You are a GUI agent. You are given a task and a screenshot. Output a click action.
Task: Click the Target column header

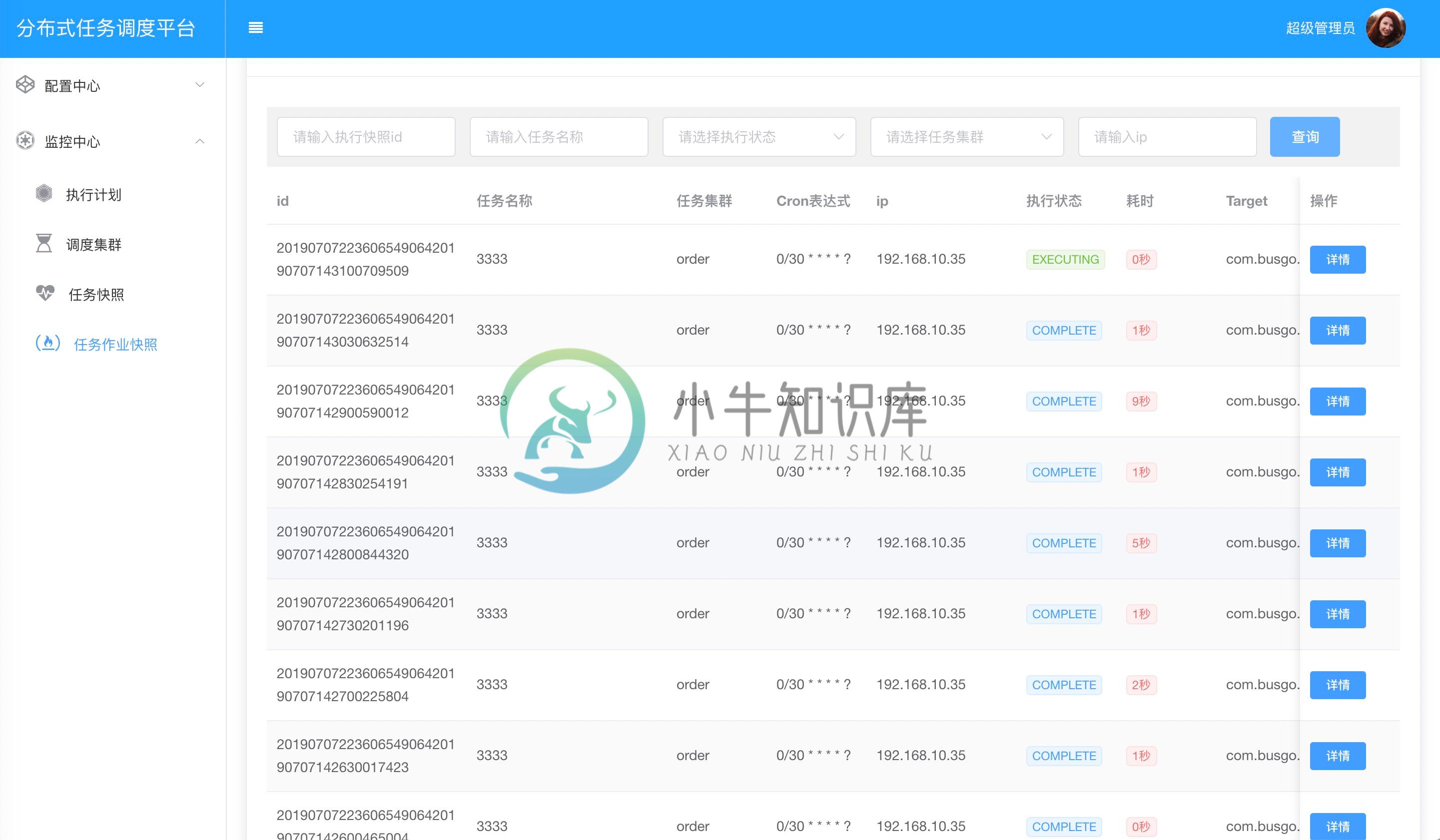pyautogui.click(x=1246, y=201)
